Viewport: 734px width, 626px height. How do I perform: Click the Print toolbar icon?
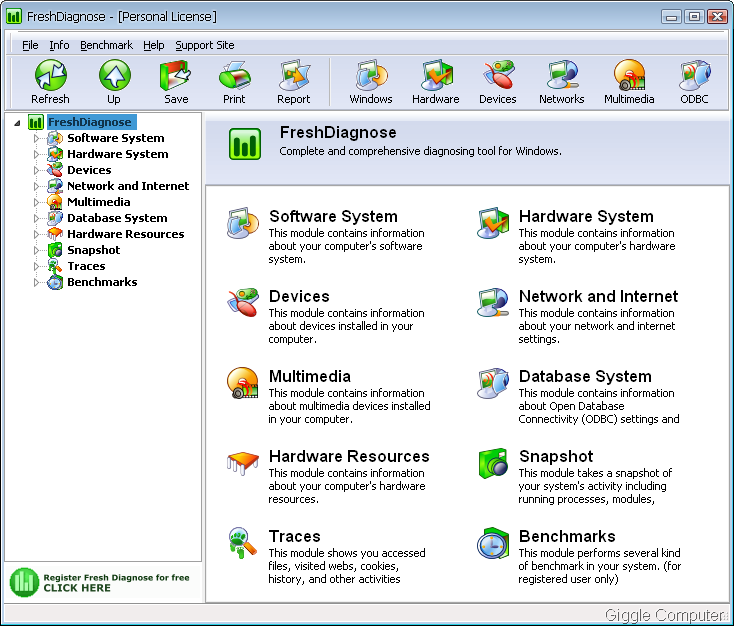235,75
